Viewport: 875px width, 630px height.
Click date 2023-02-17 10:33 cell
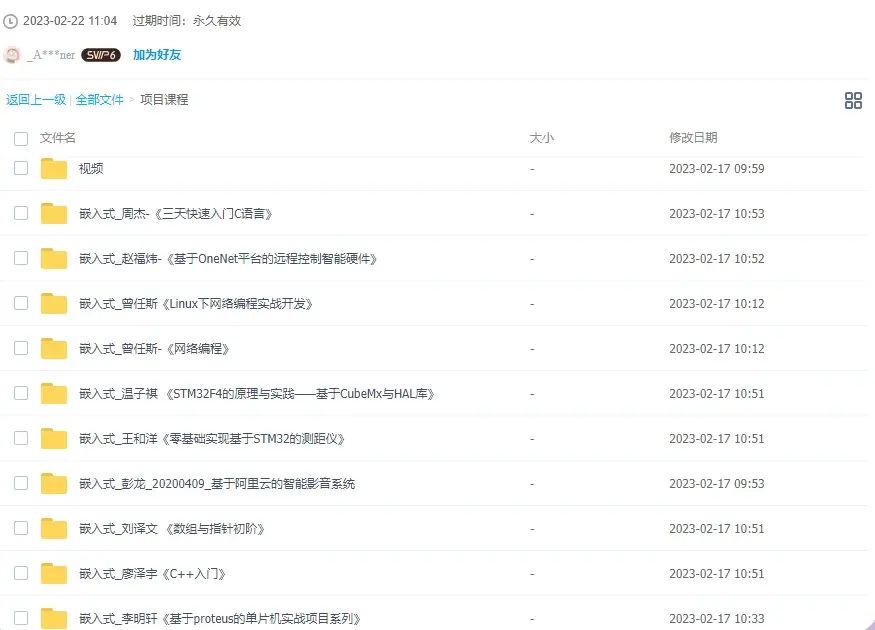click(717, 619)
